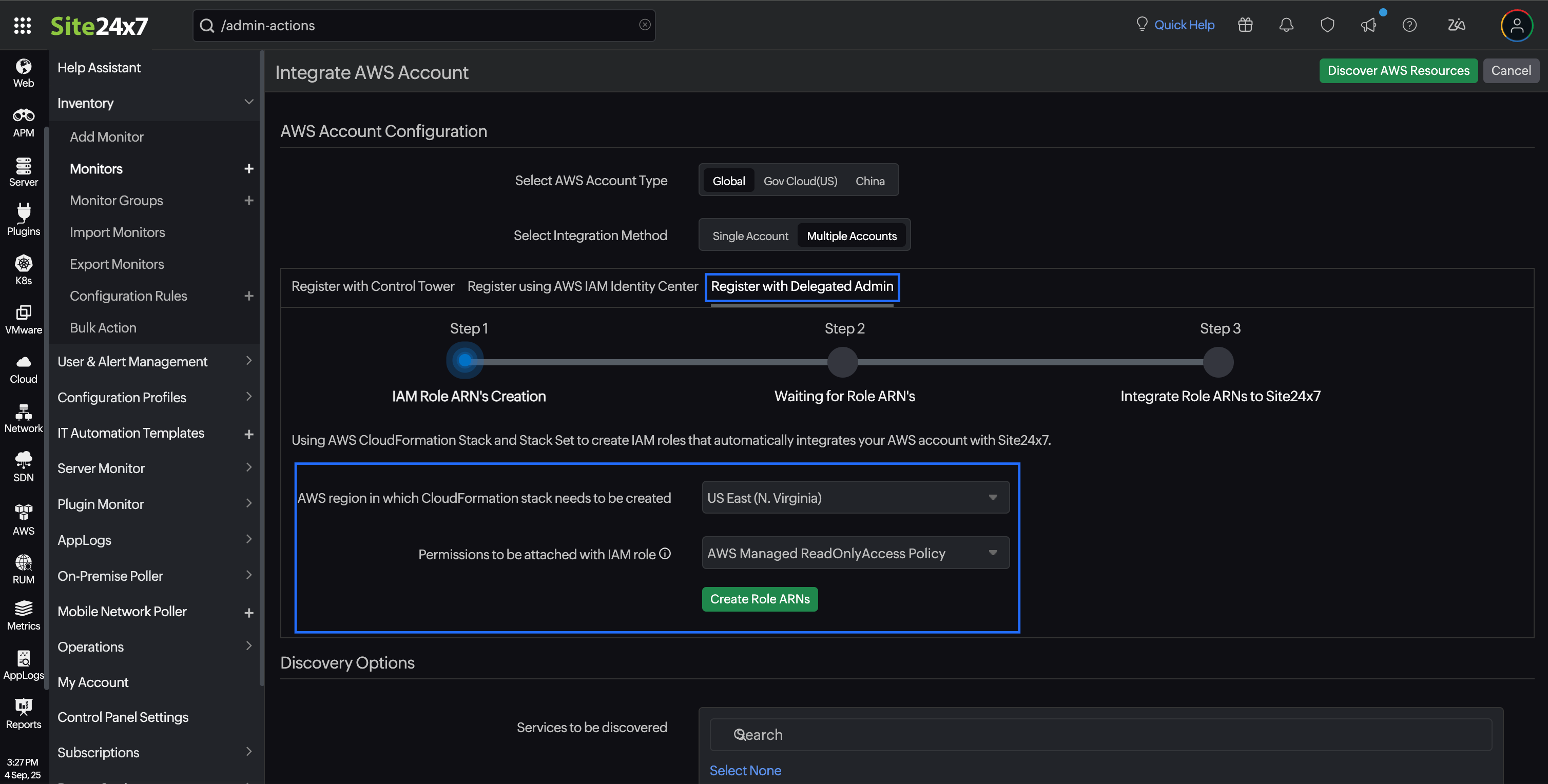
Task: Switch to Register using AWS IAM Identity Center
Action: [x=583, y=287]
